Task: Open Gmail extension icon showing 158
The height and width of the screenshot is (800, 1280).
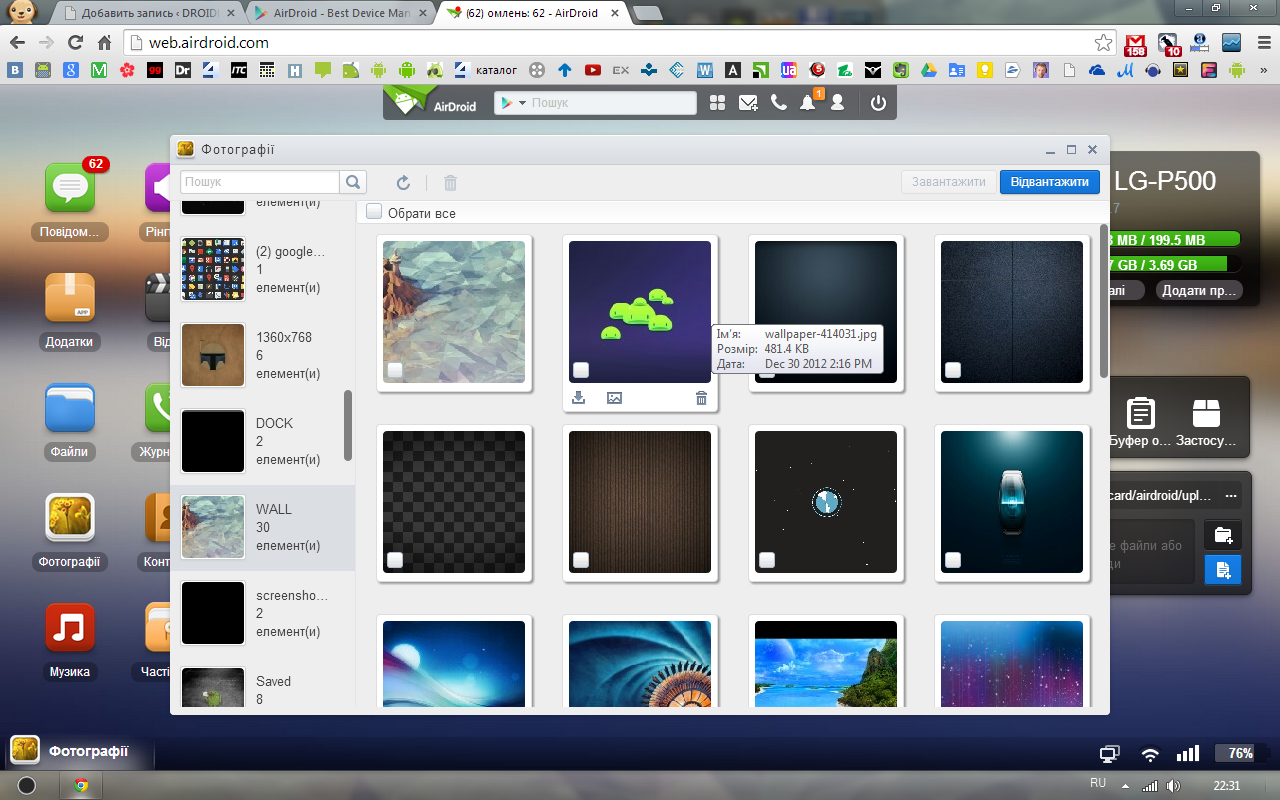Action: coord(1135,44)
